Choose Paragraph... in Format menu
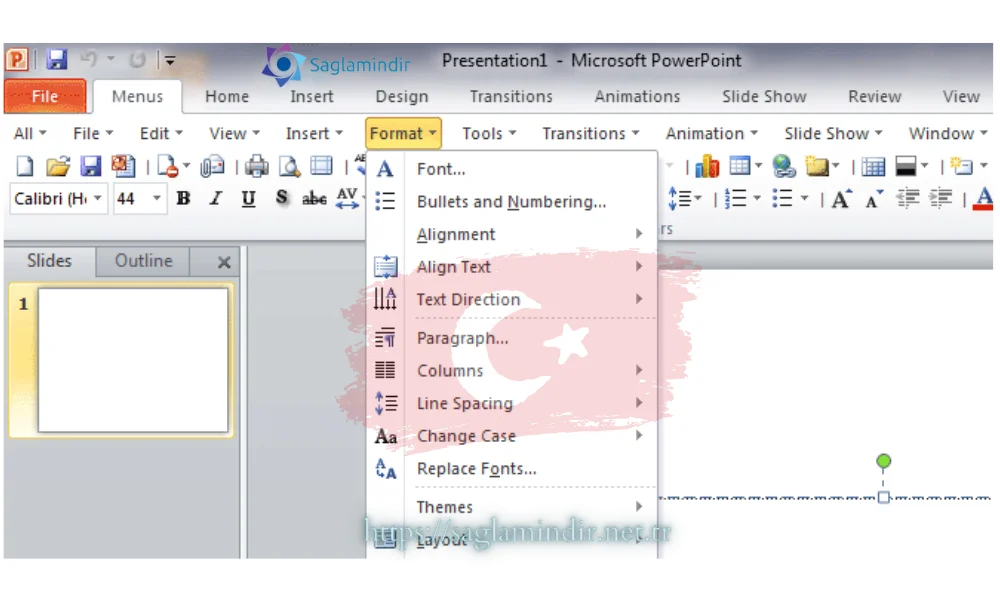Image resolution: width=1000 pixels, height=600 pixels. point(511,338)
